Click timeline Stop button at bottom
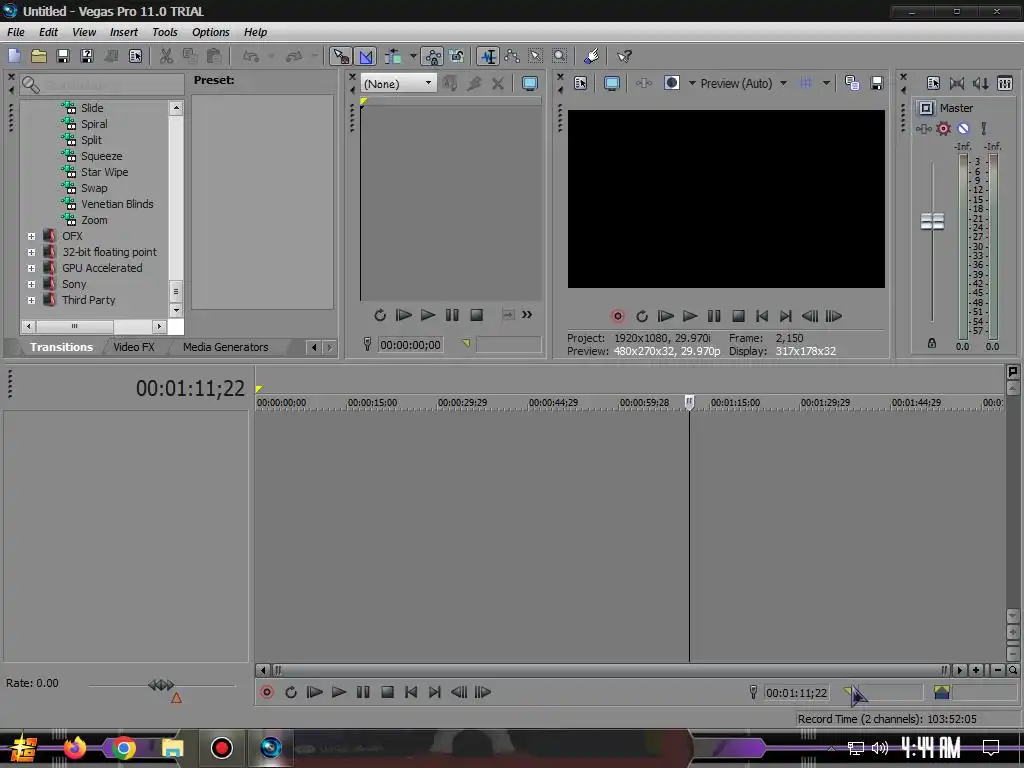Image resolution: width=1024 pixels, height=768 pixels. tap(387, 692)
